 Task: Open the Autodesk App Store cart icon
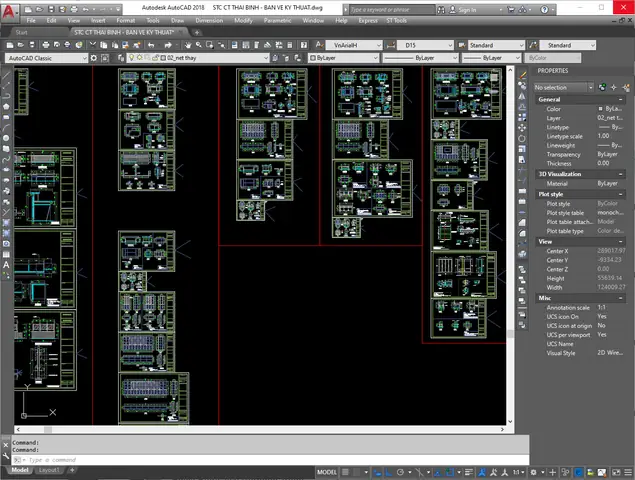(511, 9)
